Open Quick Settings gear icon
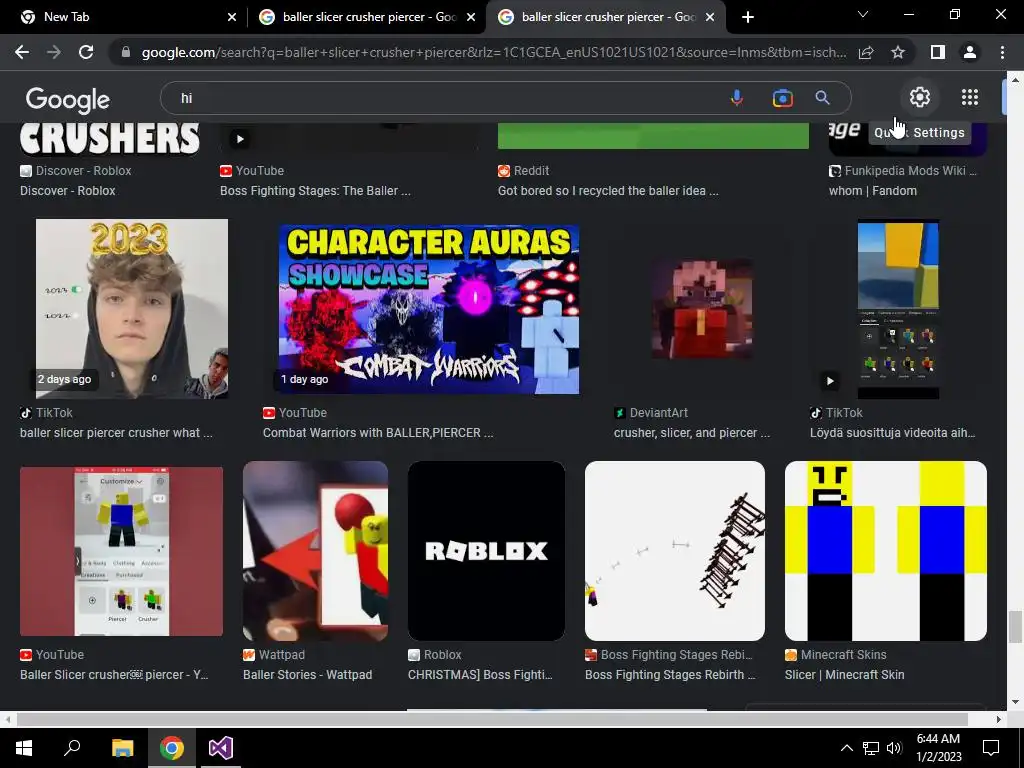 click(920, 97)
